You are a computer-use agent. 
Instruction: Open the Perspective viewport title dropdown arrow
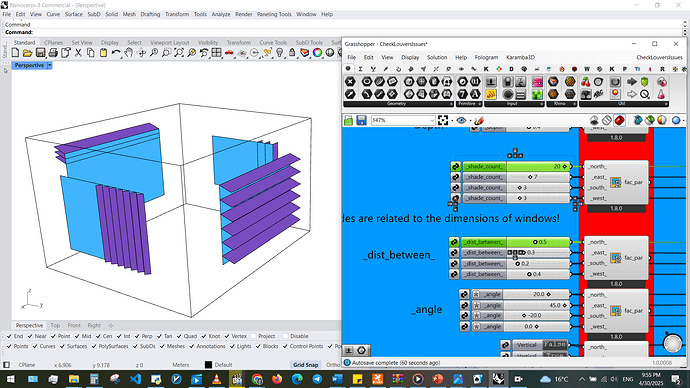[49, 65]
